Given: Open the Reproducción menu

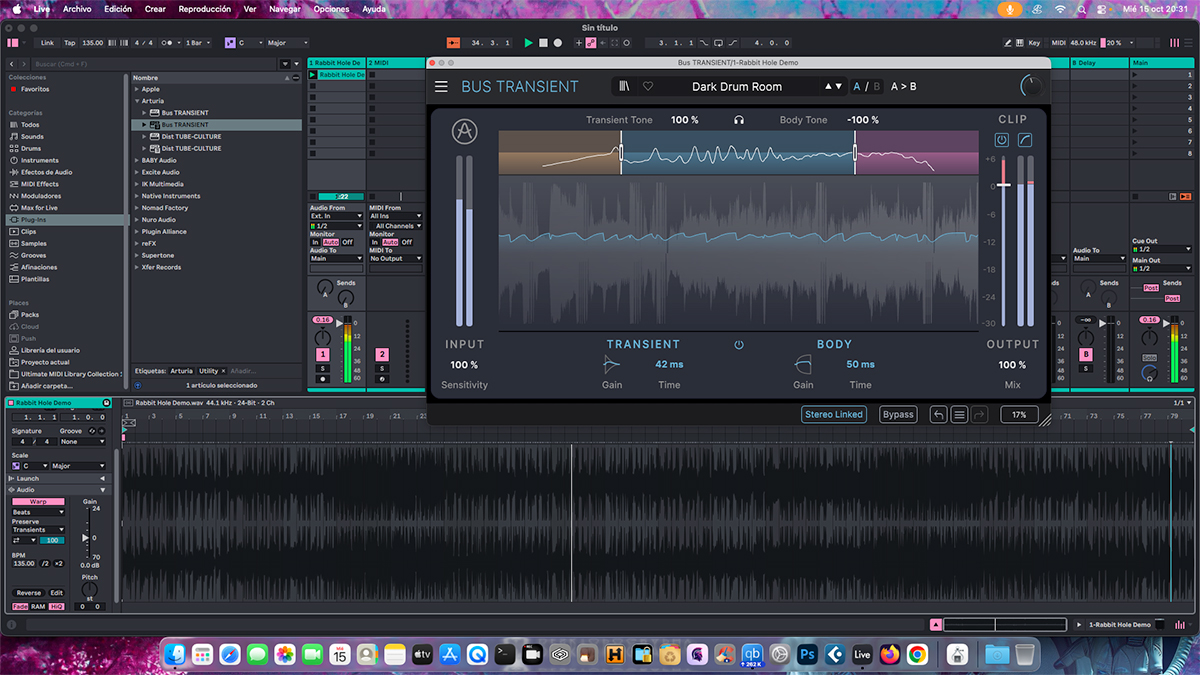Looking at the screenshot, I should 204,9.
